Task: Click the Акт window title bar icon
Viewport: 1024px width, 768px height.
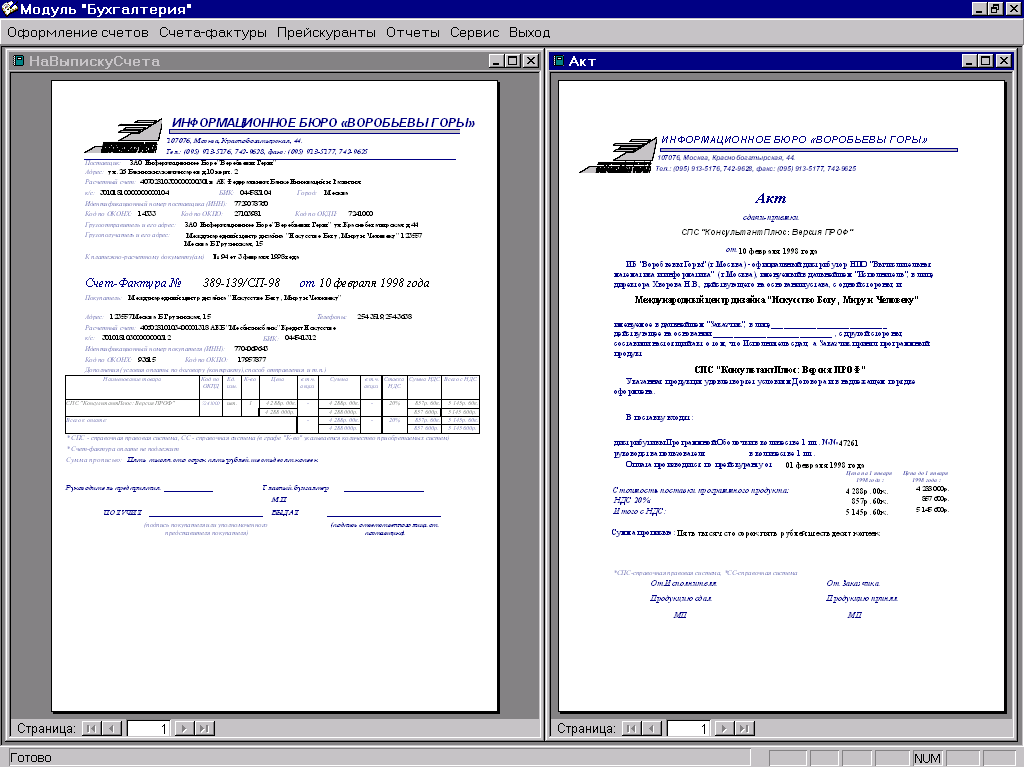Action: click(558, 61)
